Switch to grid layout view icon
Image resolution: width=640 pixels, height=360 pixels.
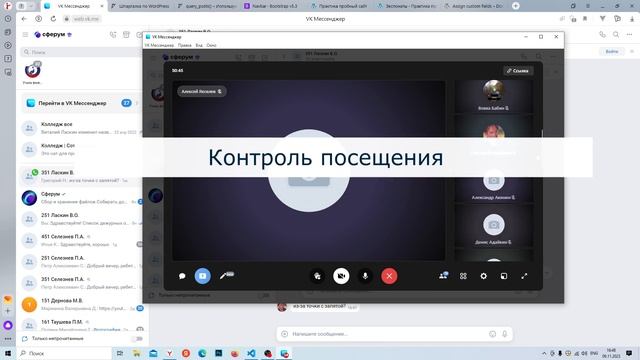[x=463, y=276]
